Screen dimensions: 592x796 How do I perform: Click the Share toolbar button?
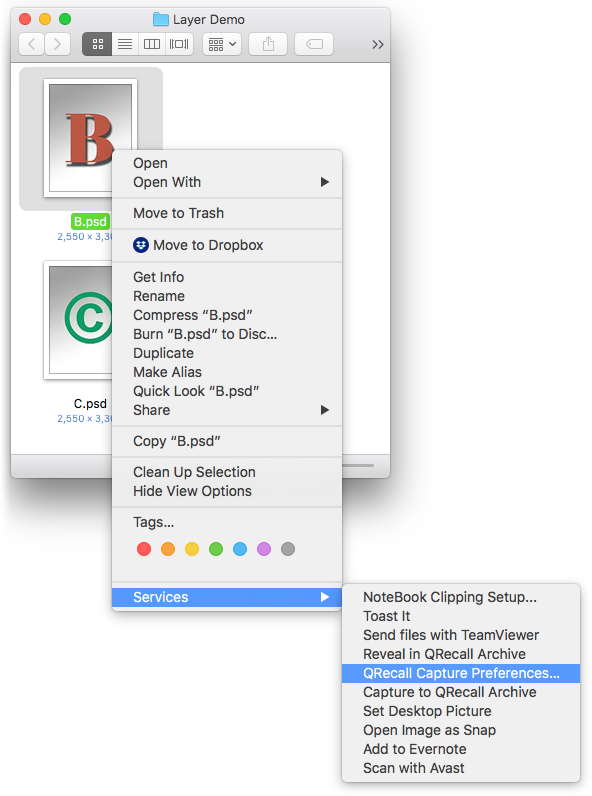[268, 44]
